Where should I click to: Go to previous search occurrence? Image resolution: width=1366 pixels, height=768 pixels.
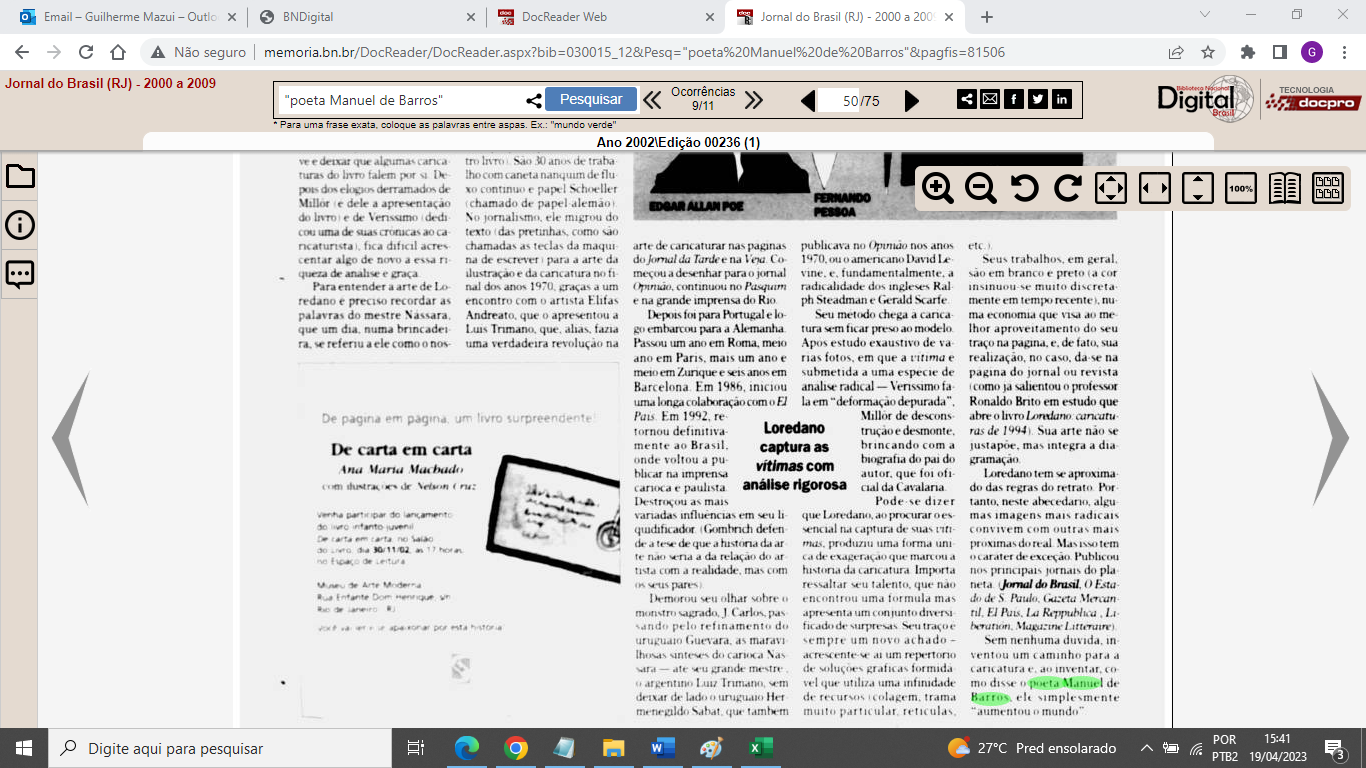tap(652, 100)
